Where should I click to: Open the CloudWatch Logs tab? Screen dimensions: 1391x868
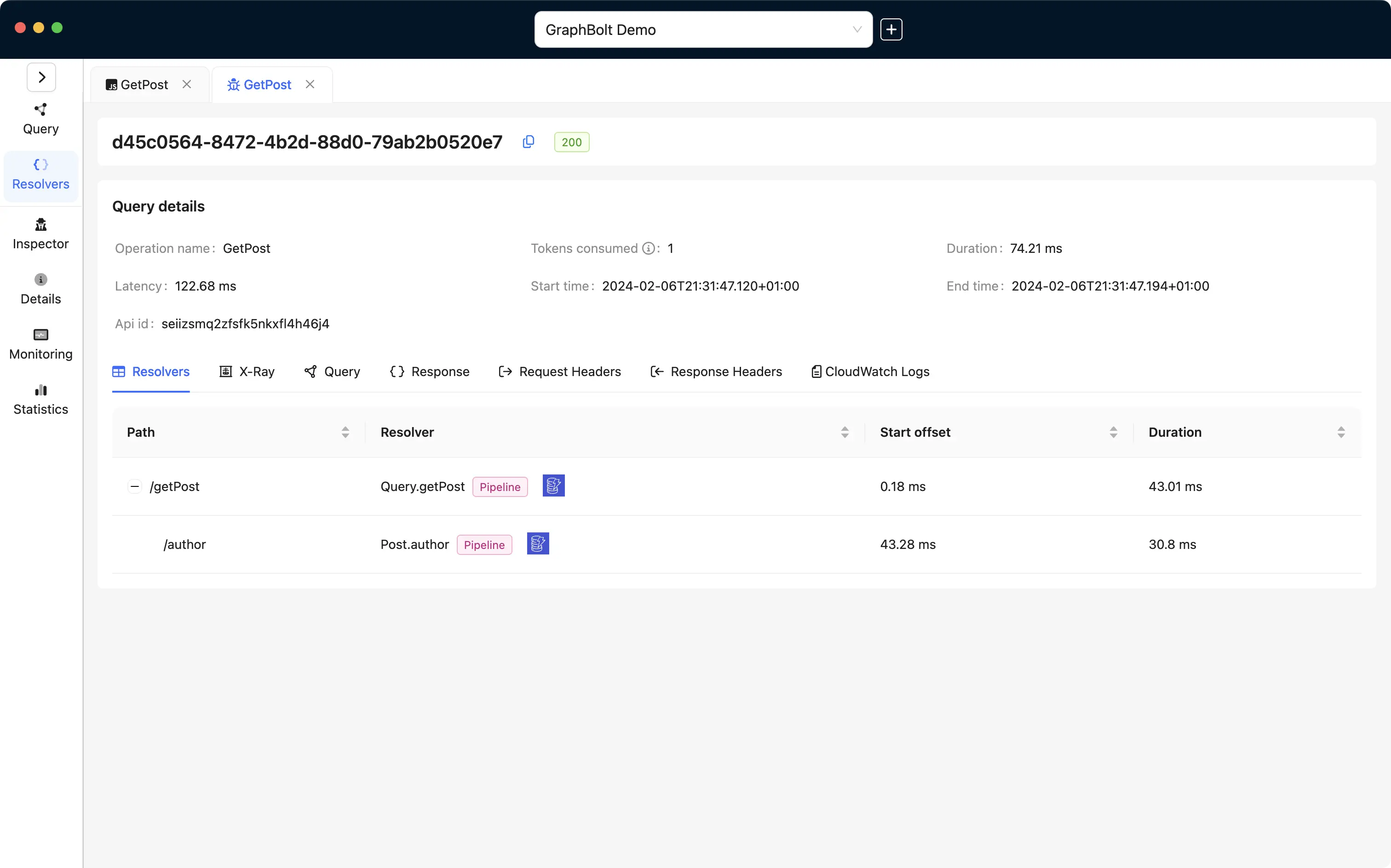coord(868,371)
